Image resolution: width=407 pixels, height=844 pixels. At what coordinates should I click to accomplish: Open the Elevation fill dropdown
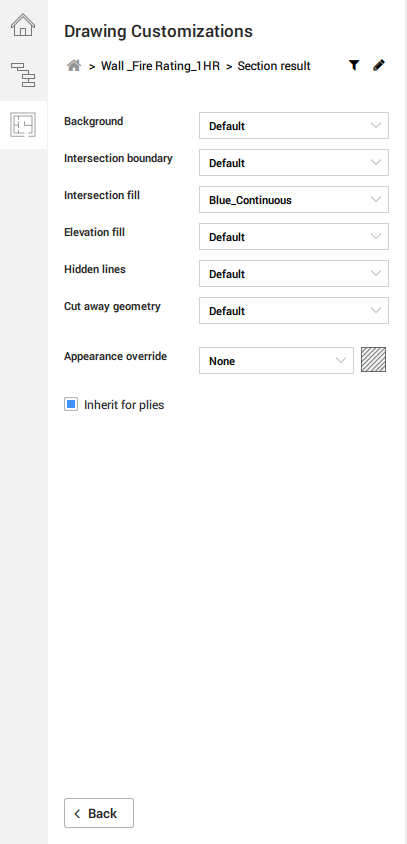[294, 237]
